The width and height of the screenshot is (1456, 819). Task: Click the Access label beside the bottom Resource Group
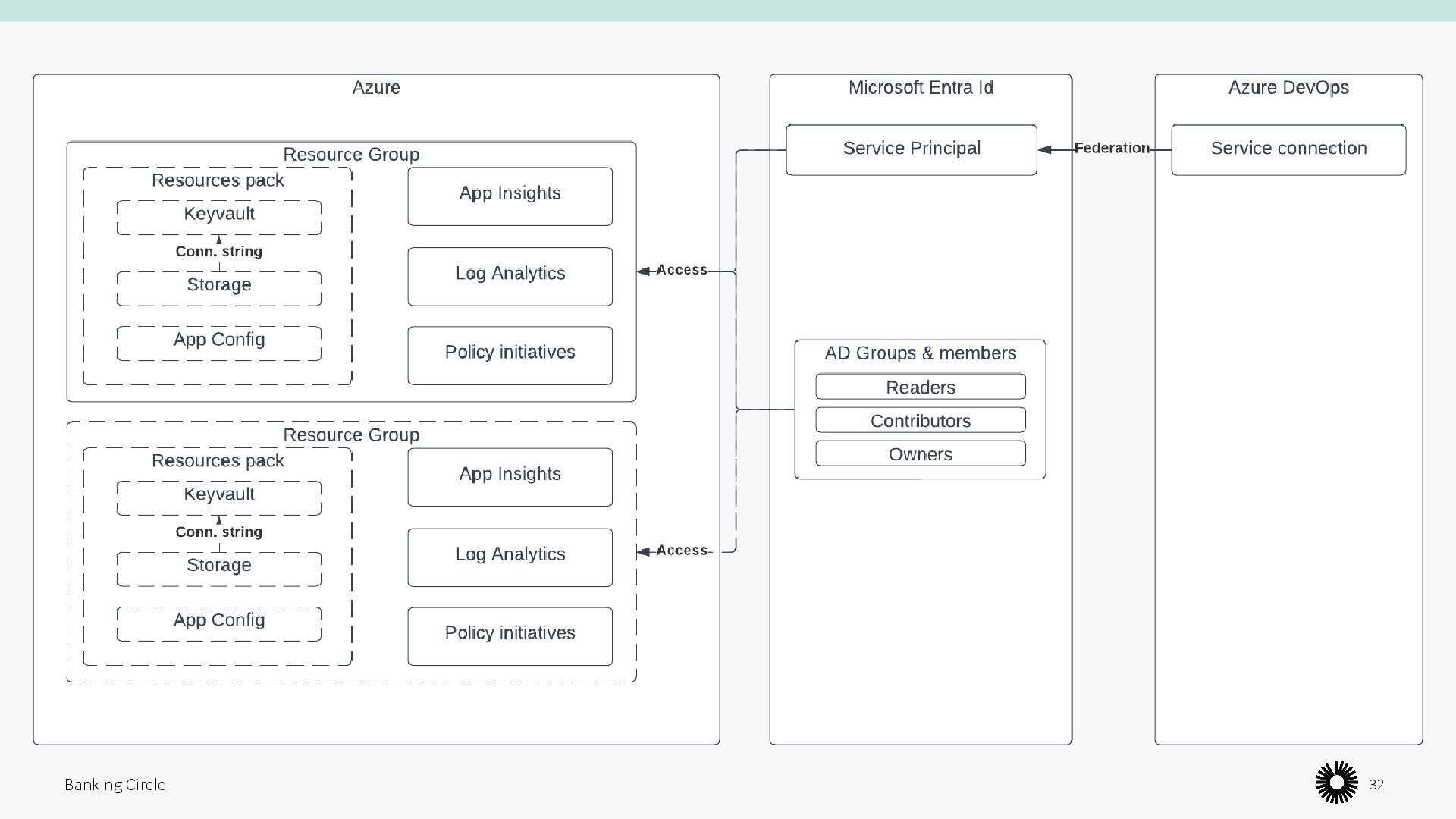tap(681, 551)
